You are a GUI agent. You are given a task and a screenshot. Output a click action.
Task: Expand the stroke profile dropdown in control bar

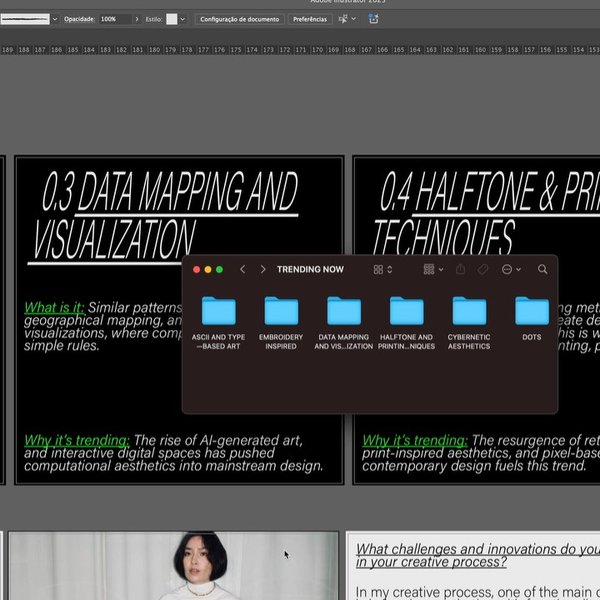point(54,19)
